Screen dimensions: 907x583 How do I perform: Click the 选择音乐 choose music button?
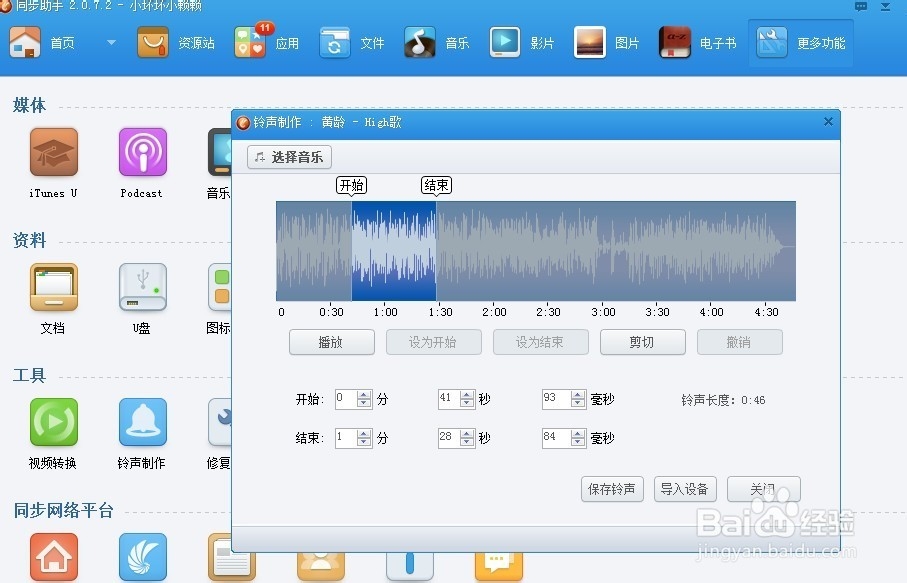pos(289,157)
